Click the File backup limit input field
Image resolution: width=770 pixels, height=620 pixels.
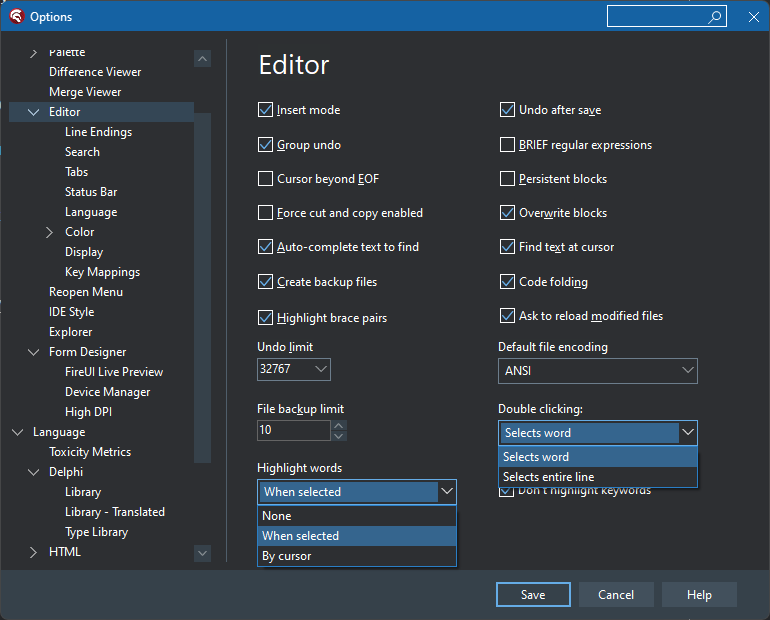[294, 430]
